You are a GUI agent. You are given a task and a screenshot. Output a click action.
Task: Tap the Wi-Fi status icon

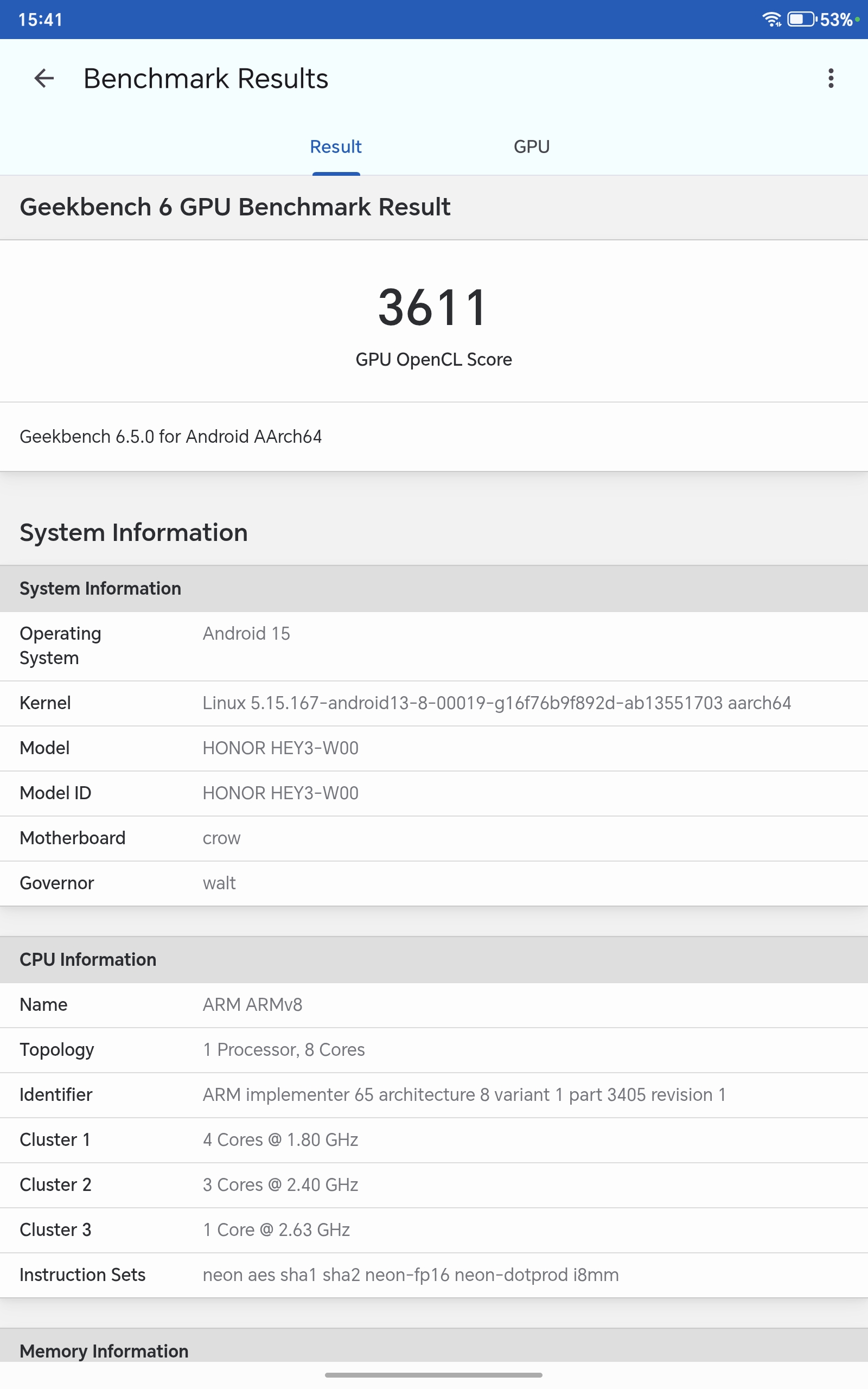coord(771,20)
